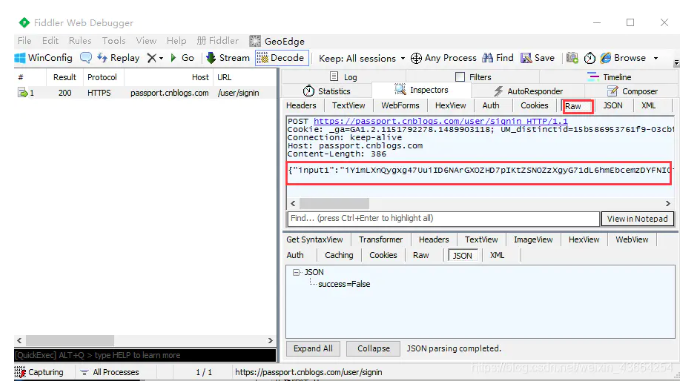Select request Headers inspector tab
Screen dimensions: 685x386
coord(301,105)
